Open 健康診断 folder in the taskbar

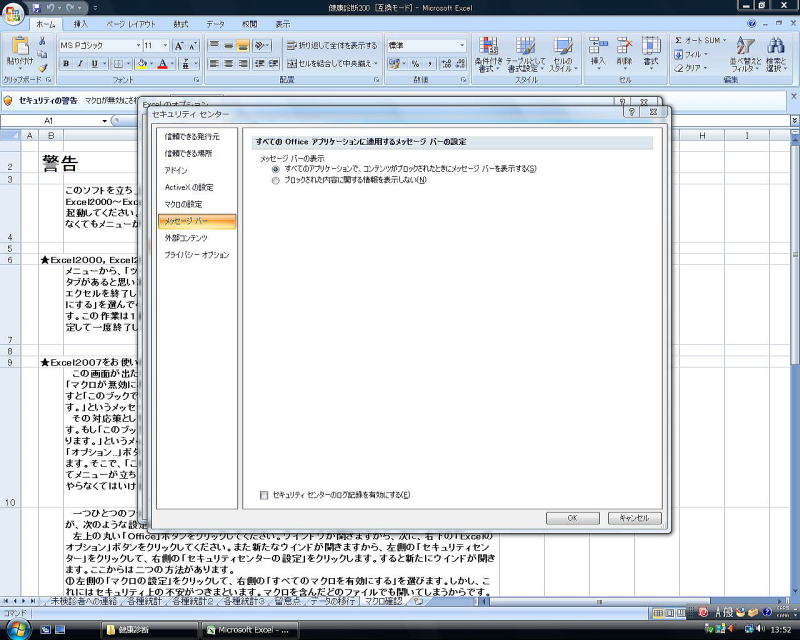[148, 630]
